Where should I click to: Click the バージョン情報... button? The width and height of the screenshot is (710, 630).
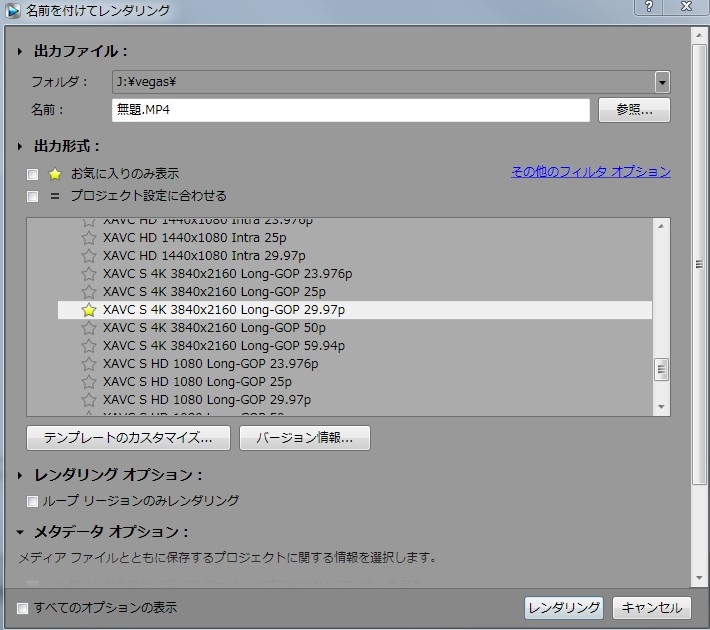305,438
